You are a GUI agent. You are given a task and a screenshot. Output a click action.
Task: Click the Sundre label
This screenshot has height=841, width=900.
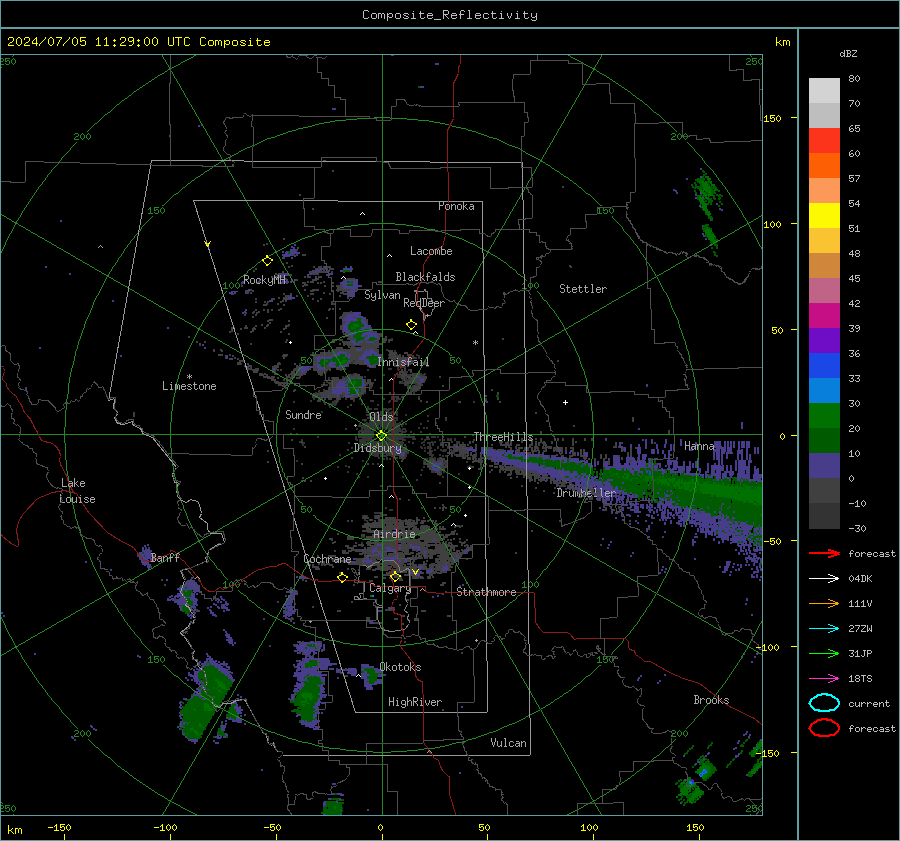tap(304, 415)
